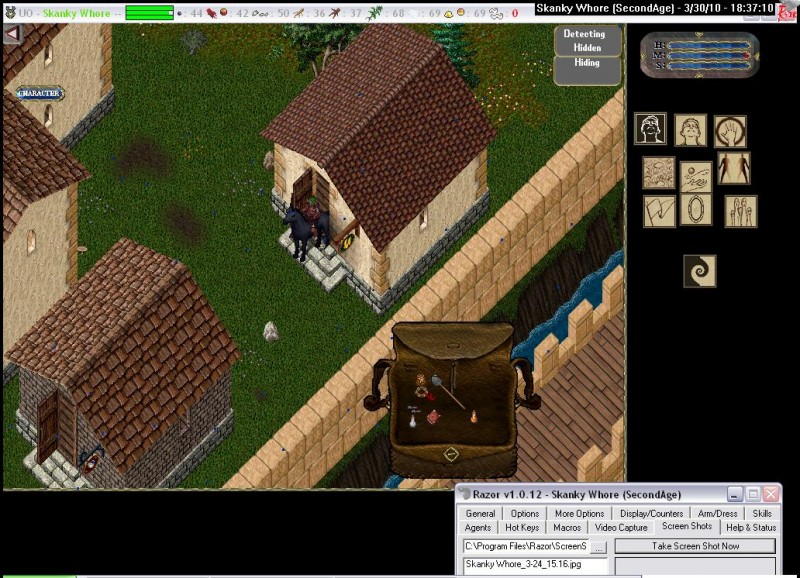This screenshot has height=578, width=800.
Task: Select the Skills tab in Razor
Action: click(761, 513)
